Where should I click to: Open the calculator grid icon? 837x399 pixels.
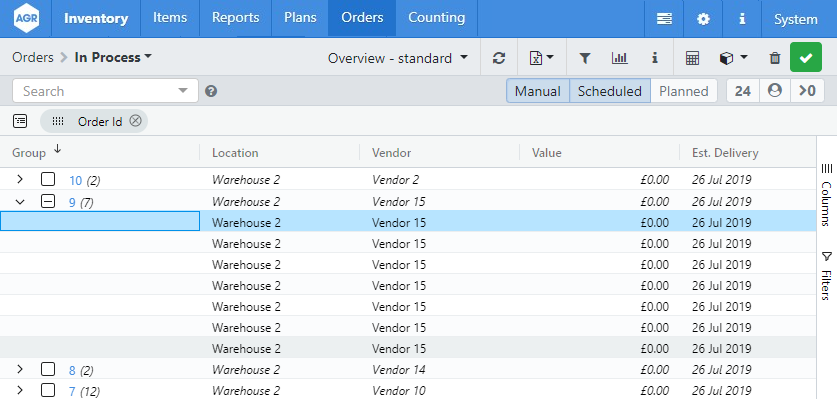[x=692, y=58]
